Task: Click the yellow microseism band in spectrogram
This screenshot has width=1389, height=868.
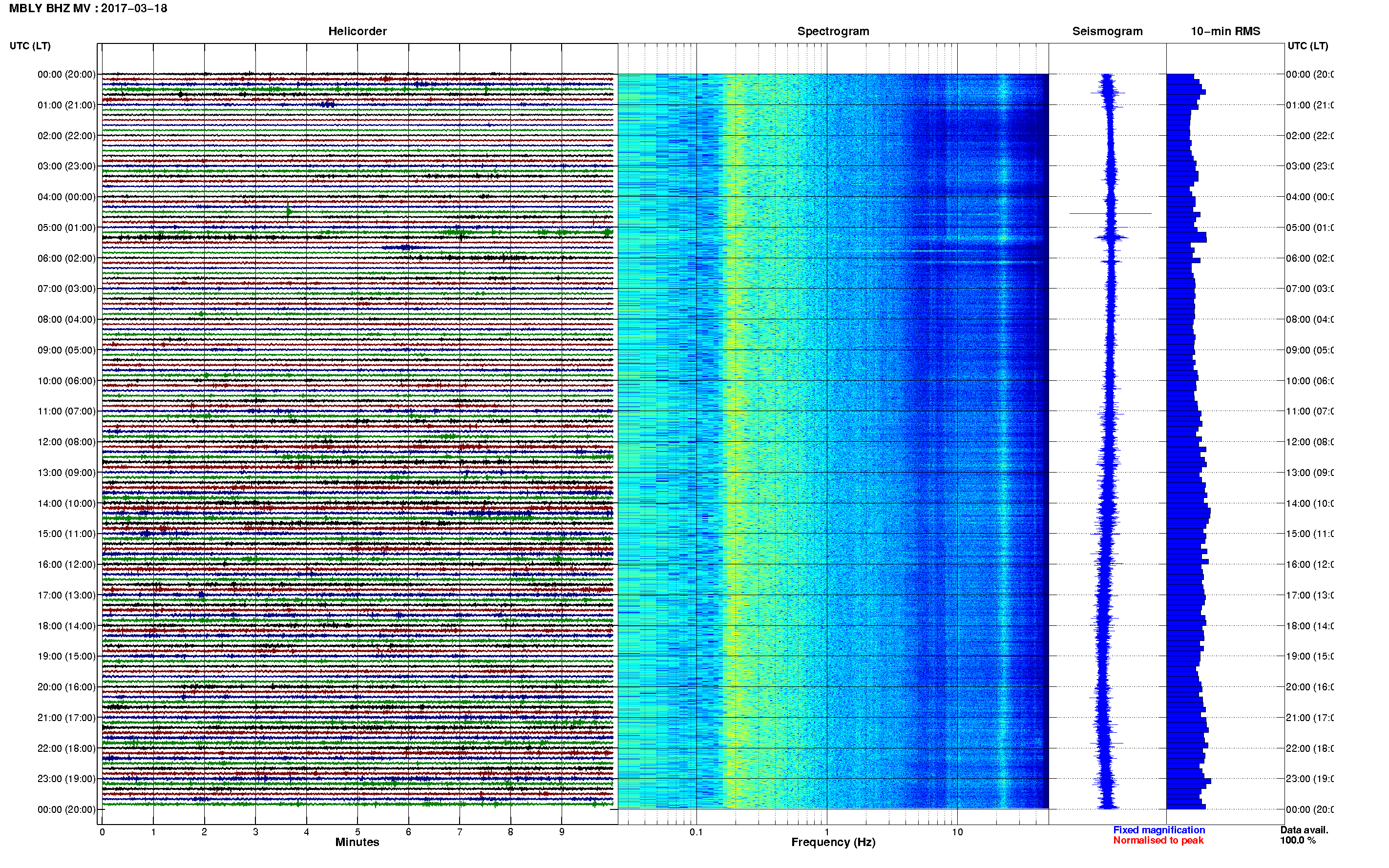Action: [x=736, y=441]
